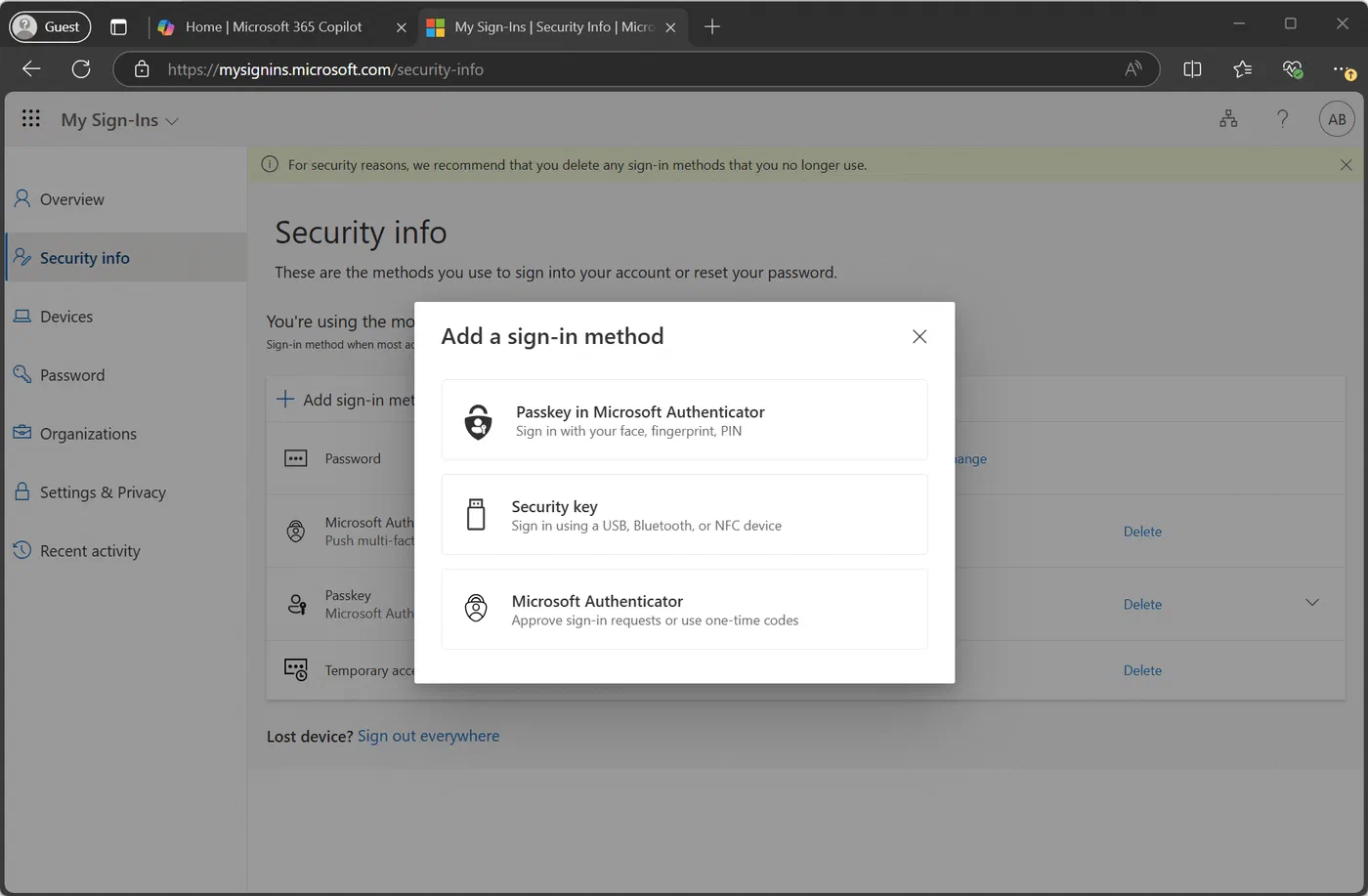
Task: Open the tab actions menu icon
Action: (x=118, y=27)
